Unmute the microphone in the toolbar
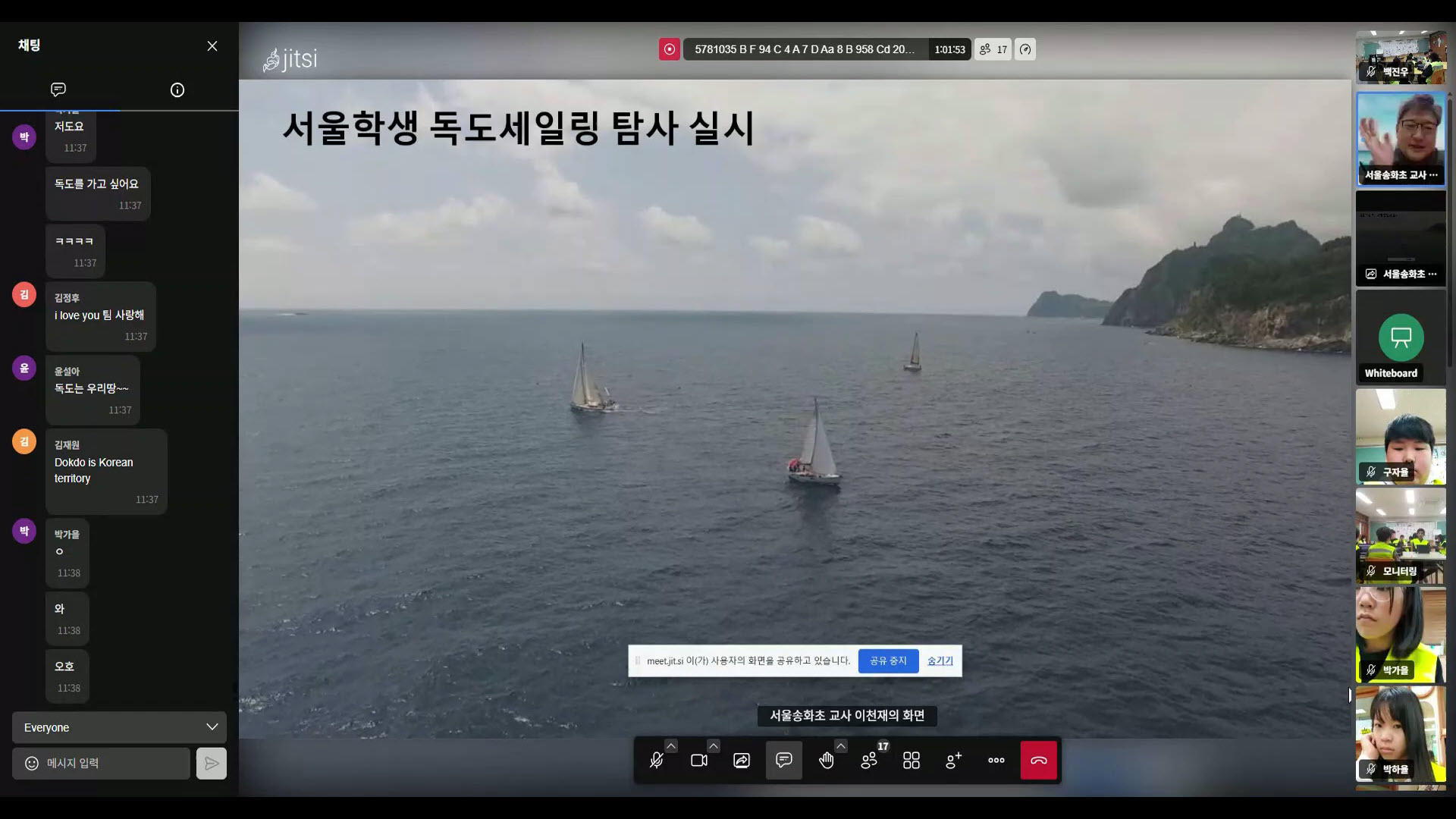 point(657,761)
